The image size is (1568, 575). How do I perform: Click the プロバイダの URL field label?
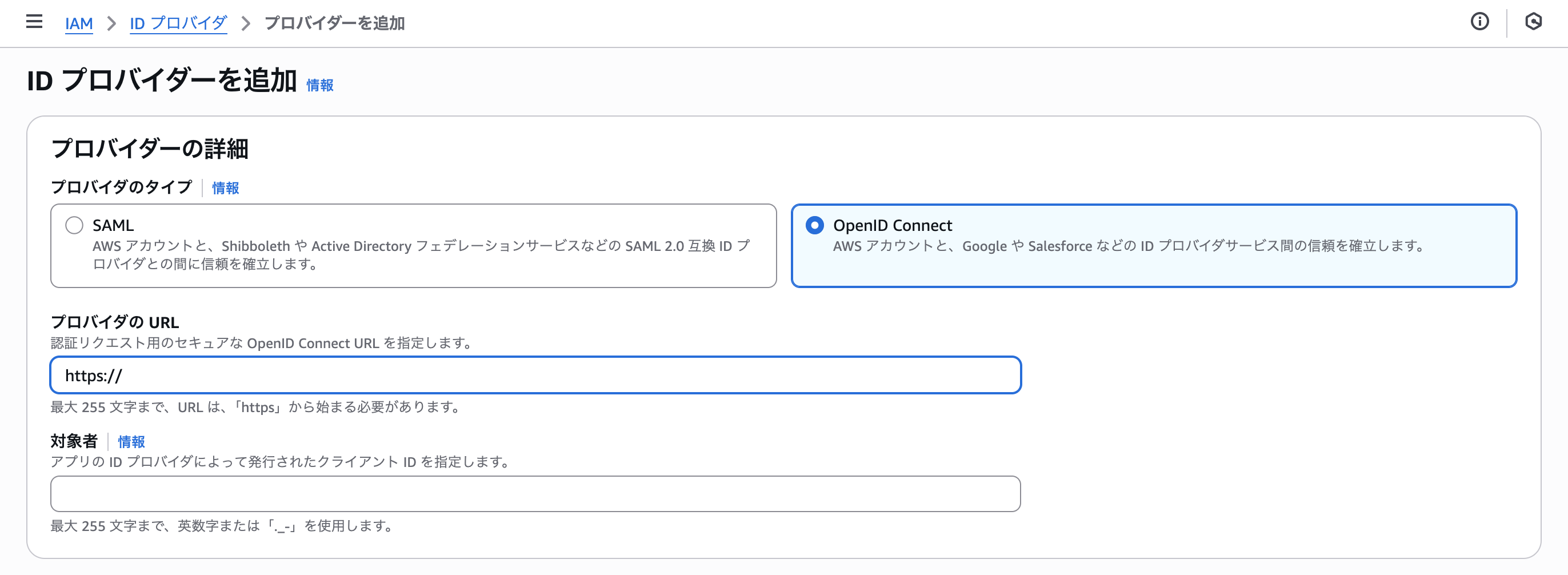click(x=114, y=322)
